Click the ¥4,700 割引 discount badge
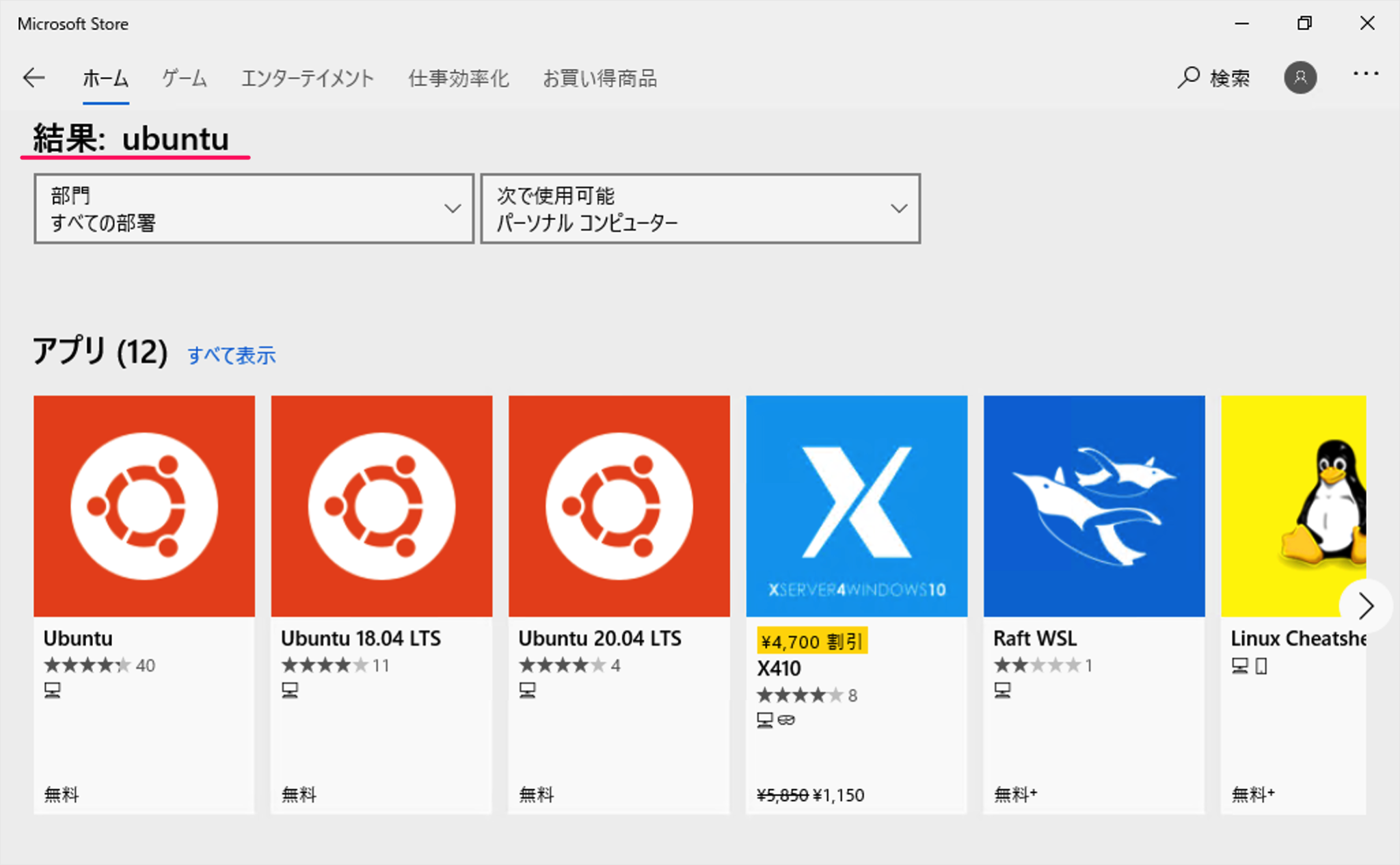The height and width of the screenshot is (865, 1400). (x=812, y=641)
